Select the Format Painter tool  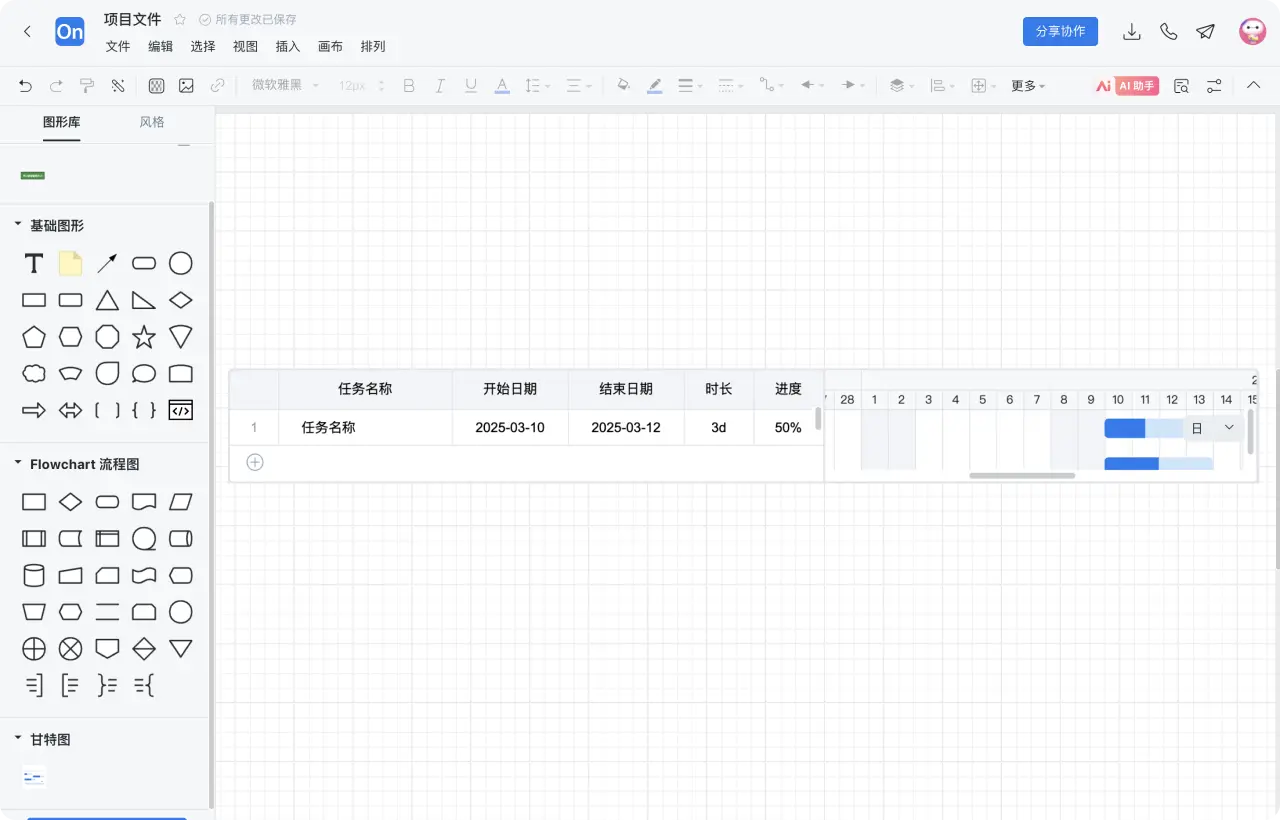(87, 85)
